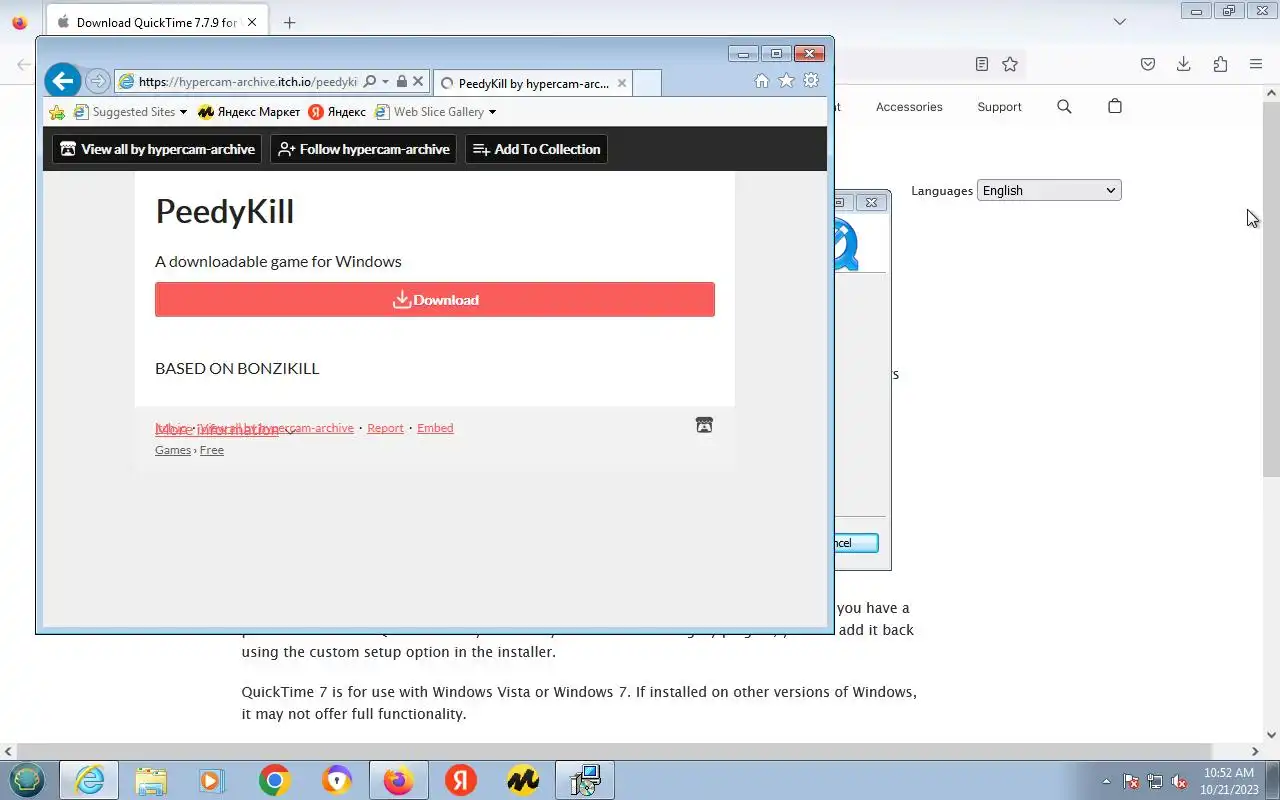Screen dimensions: 1280x800
Task: Click the purple key app in taskbar
Action: click(337, 780)
